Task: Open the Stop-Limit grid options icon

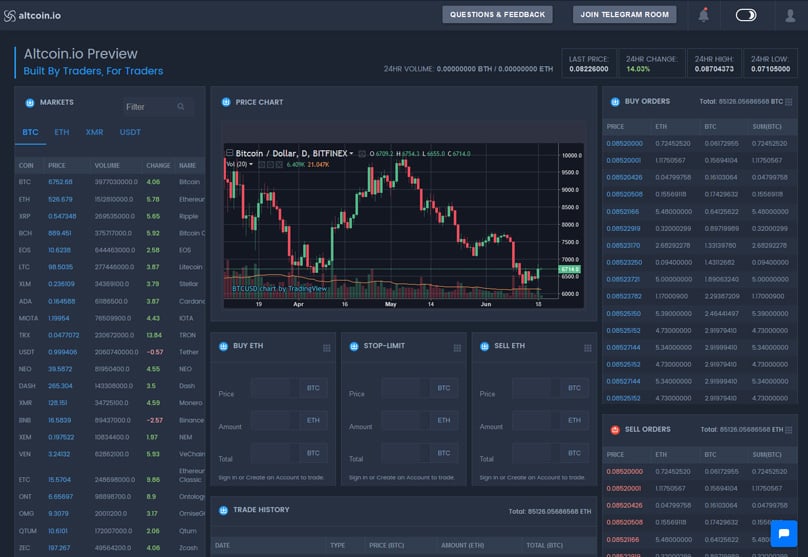Action: point(457,348)
